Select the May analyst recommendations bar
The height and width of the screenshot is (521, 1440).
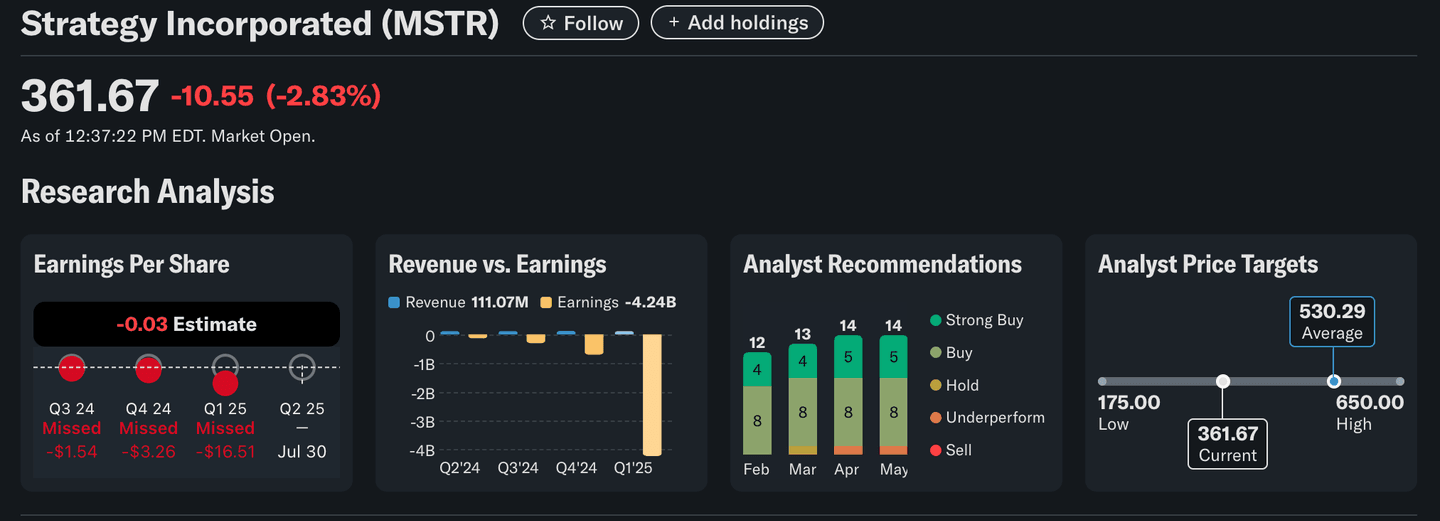point(893,395)
